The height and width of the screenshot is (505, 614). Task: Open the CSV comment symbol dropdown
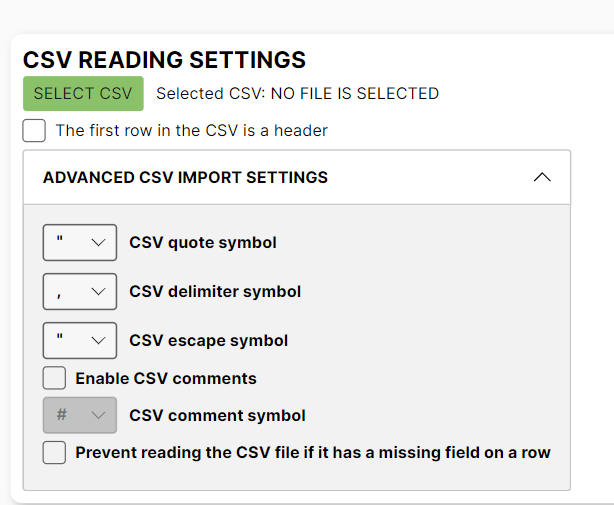(x=79, y=415)
